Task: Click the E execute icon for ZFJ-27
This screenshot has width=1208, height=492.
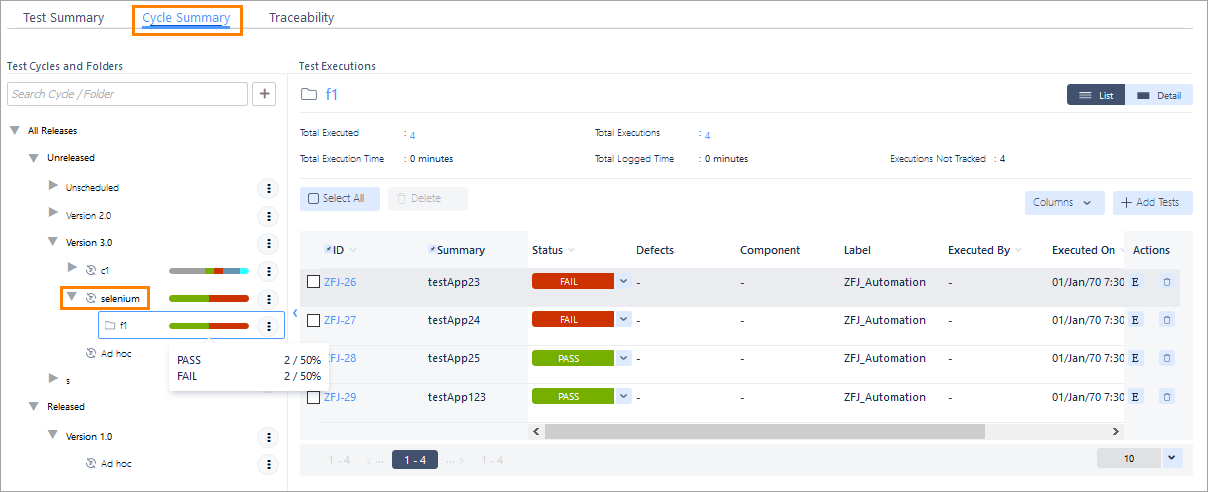Action: (1135, 320)
